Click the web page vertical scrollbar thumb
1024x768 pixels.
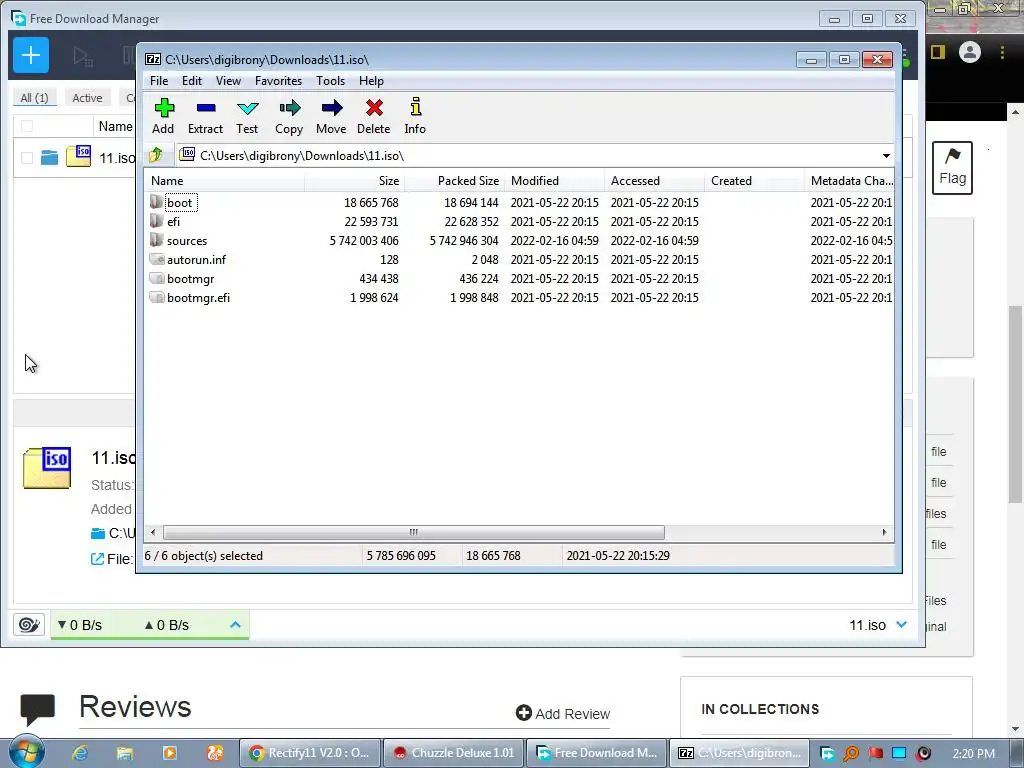(1016, 405)
